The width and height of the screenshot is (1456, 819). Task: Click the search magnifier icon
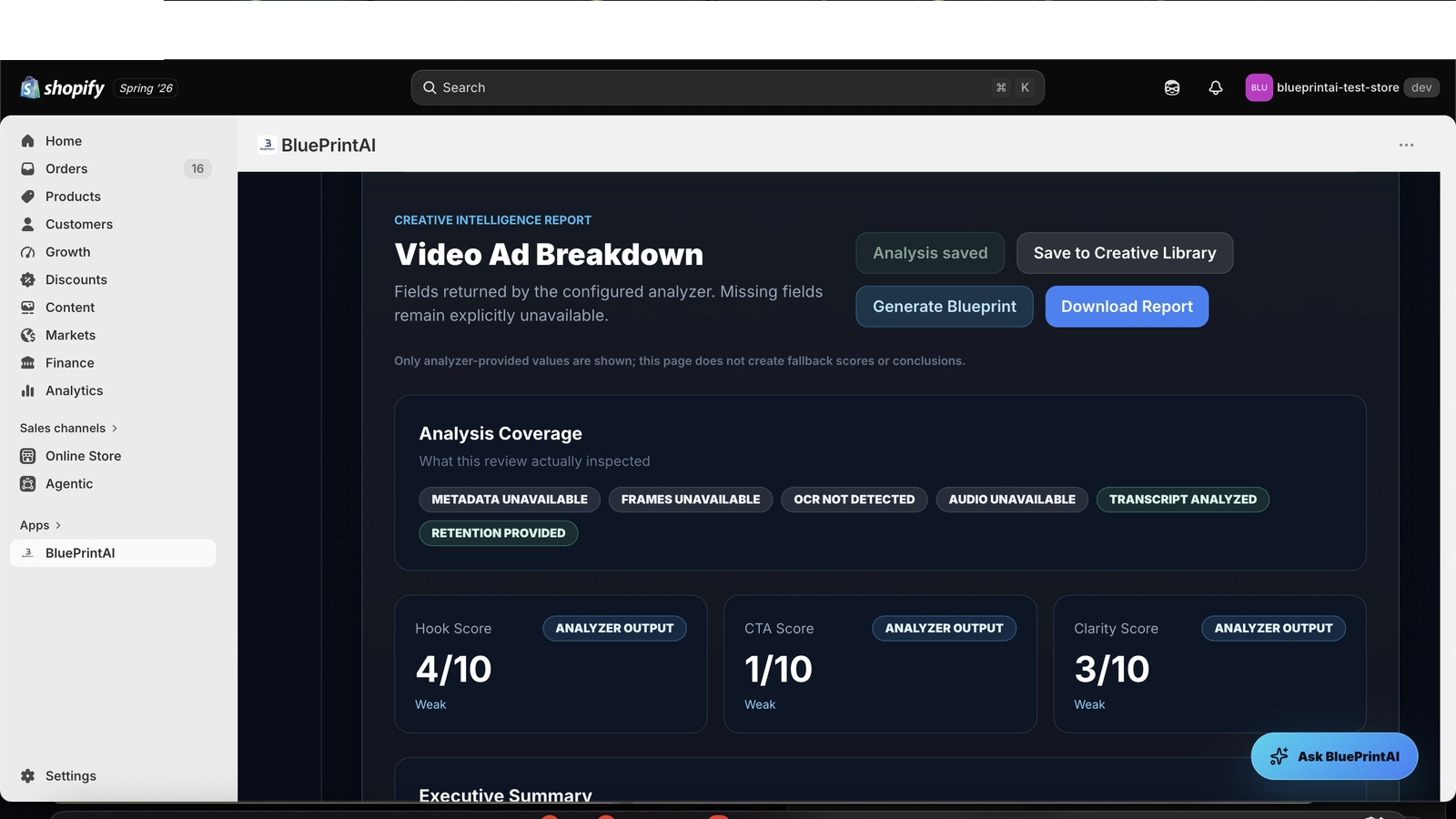[x=430, y=87]
